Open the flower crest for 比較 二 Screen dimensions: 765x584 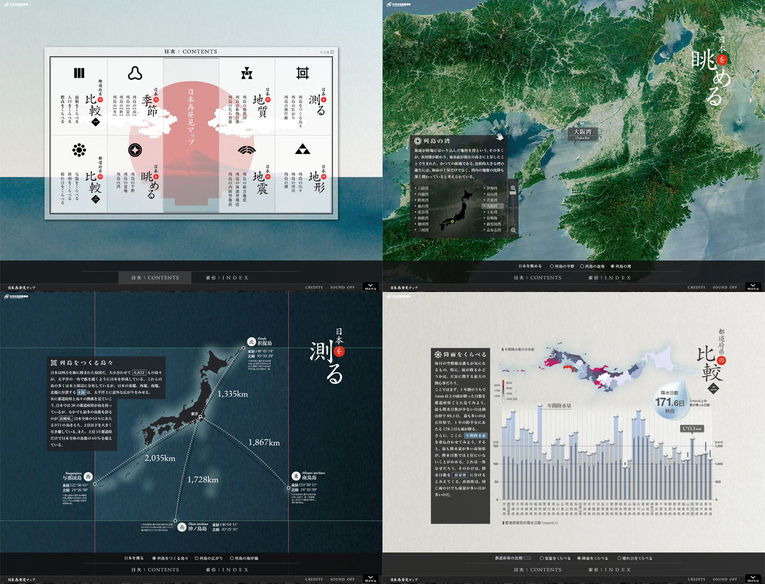(78, 150)
